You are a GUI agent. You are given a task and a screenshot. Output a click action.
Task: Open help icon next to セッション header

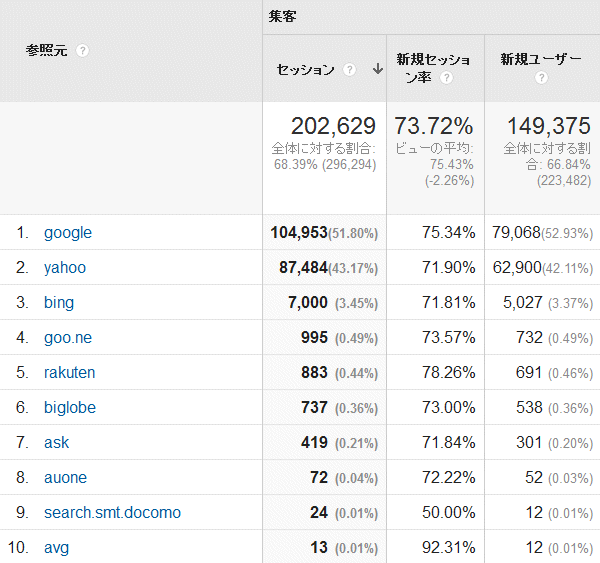click(x=349, y=70)
